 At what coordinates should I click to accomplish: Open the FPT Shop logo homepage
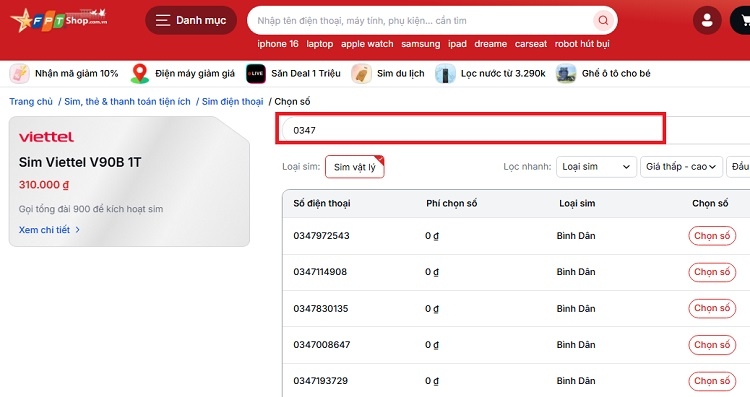pyautogui.click(x=59, y=20)
